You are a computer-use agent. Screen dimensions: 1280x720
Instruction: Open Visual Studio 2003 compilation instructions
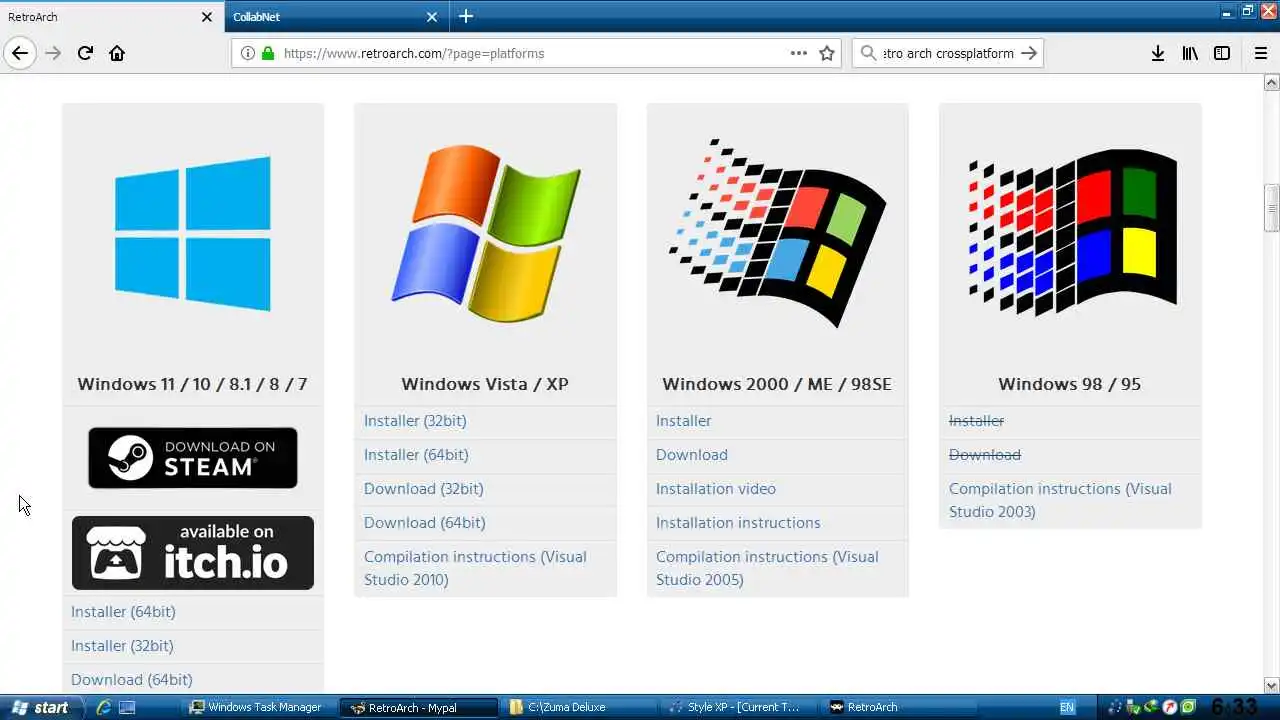point(1060,500)
